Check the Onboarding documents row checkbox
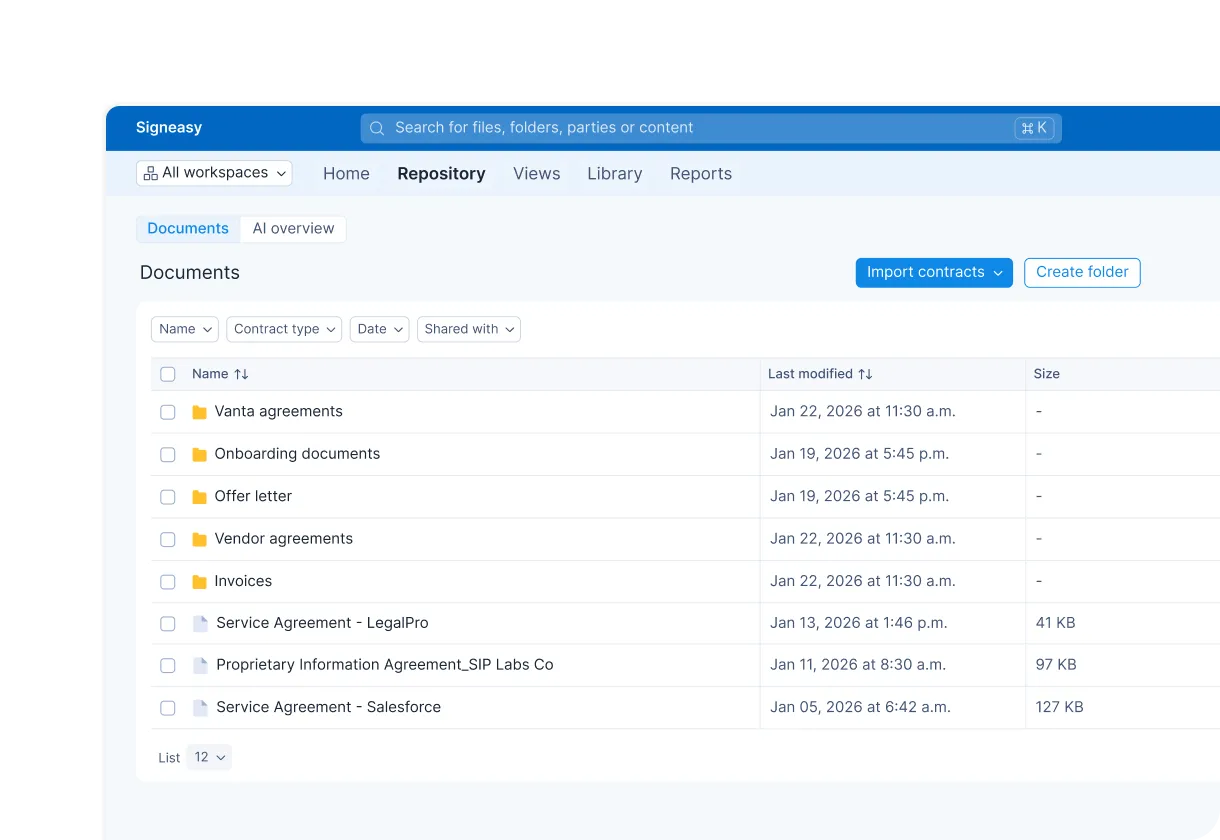The width and height of the screenshot is (1220, 840). click(x=168, y=454)
